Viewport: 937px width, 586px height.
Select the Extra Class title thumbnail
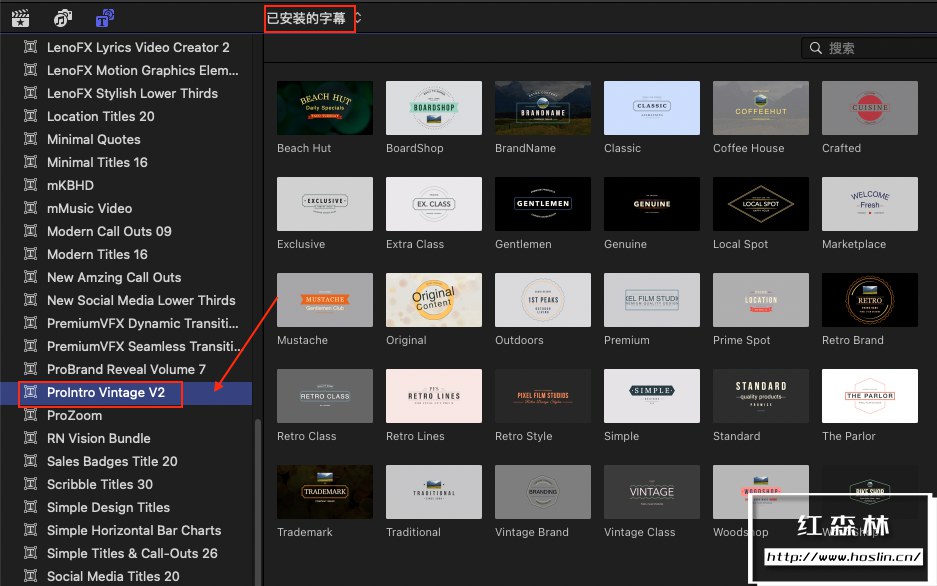pyautogui.click(x=434, y=204)
